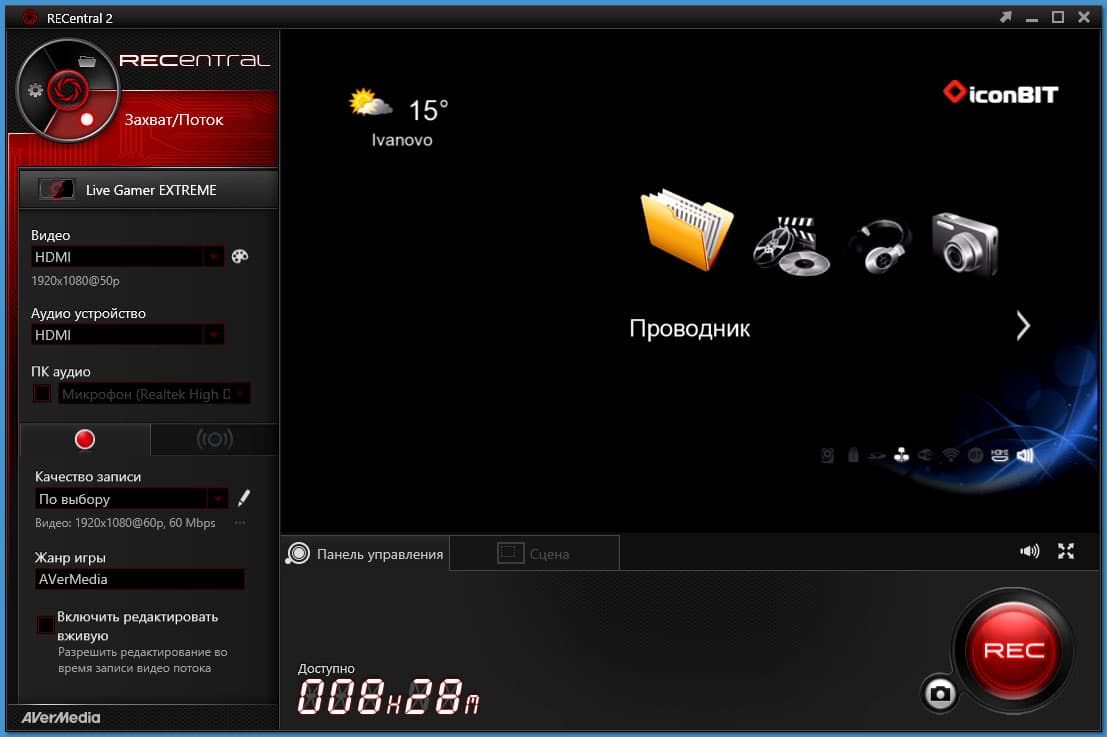Close the RECentral 2 window

pyautogui.click(x=1084, y=17)
